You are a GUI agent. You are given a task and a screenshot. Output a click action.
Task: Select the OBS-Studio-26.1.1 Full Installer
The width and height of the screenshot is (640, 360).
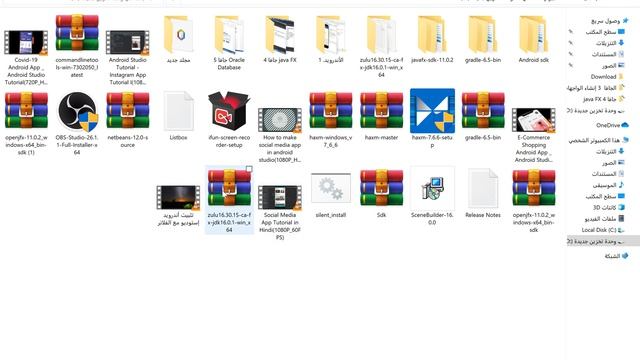click(77, 123)
